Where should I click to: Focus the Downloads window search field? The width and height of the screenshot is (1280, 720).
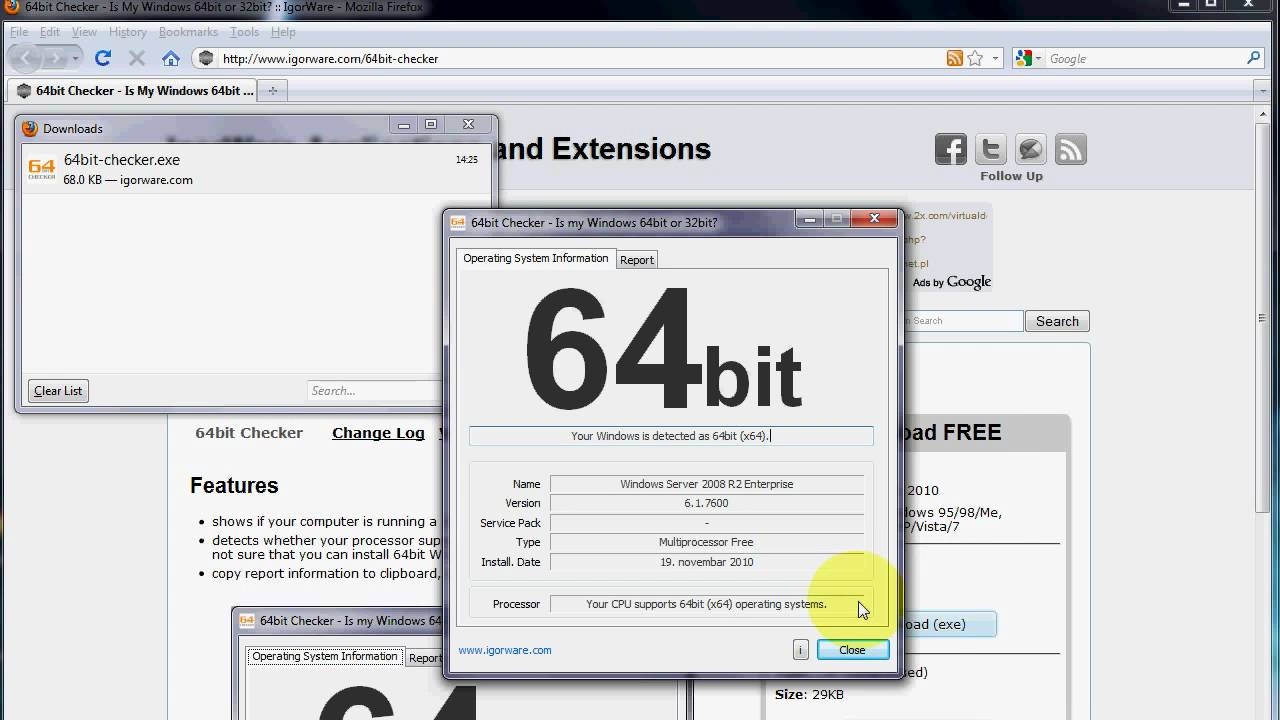375,391
